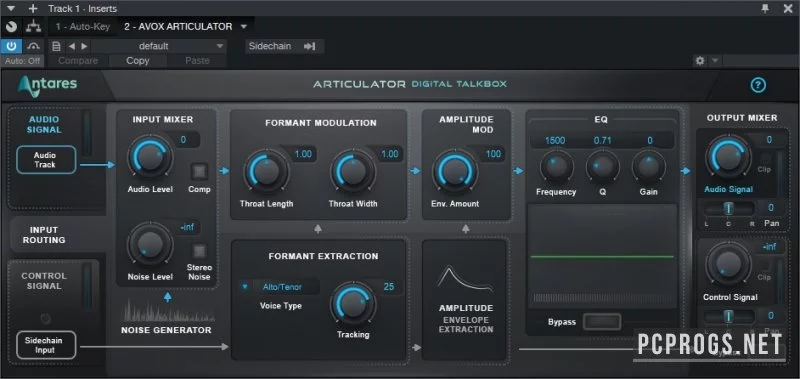Select the Sidechain Input button
This screenshot has height=379, width=800.
point(45,345)
